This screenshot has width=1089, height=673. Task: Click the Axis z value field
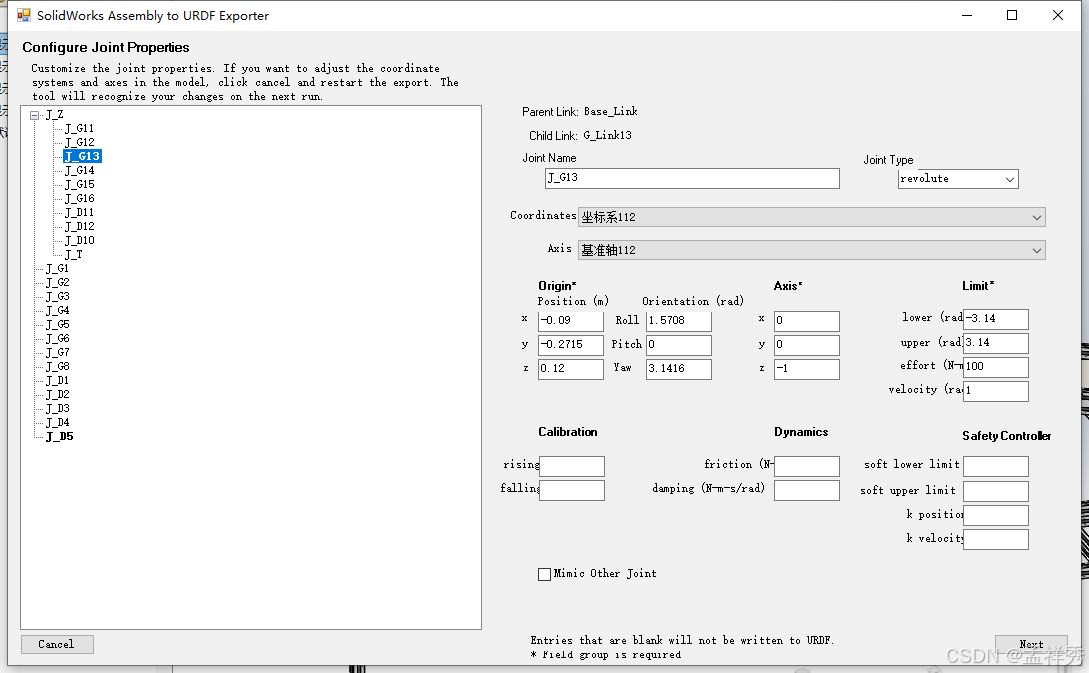pyautogui.click(x=806, y=369)
